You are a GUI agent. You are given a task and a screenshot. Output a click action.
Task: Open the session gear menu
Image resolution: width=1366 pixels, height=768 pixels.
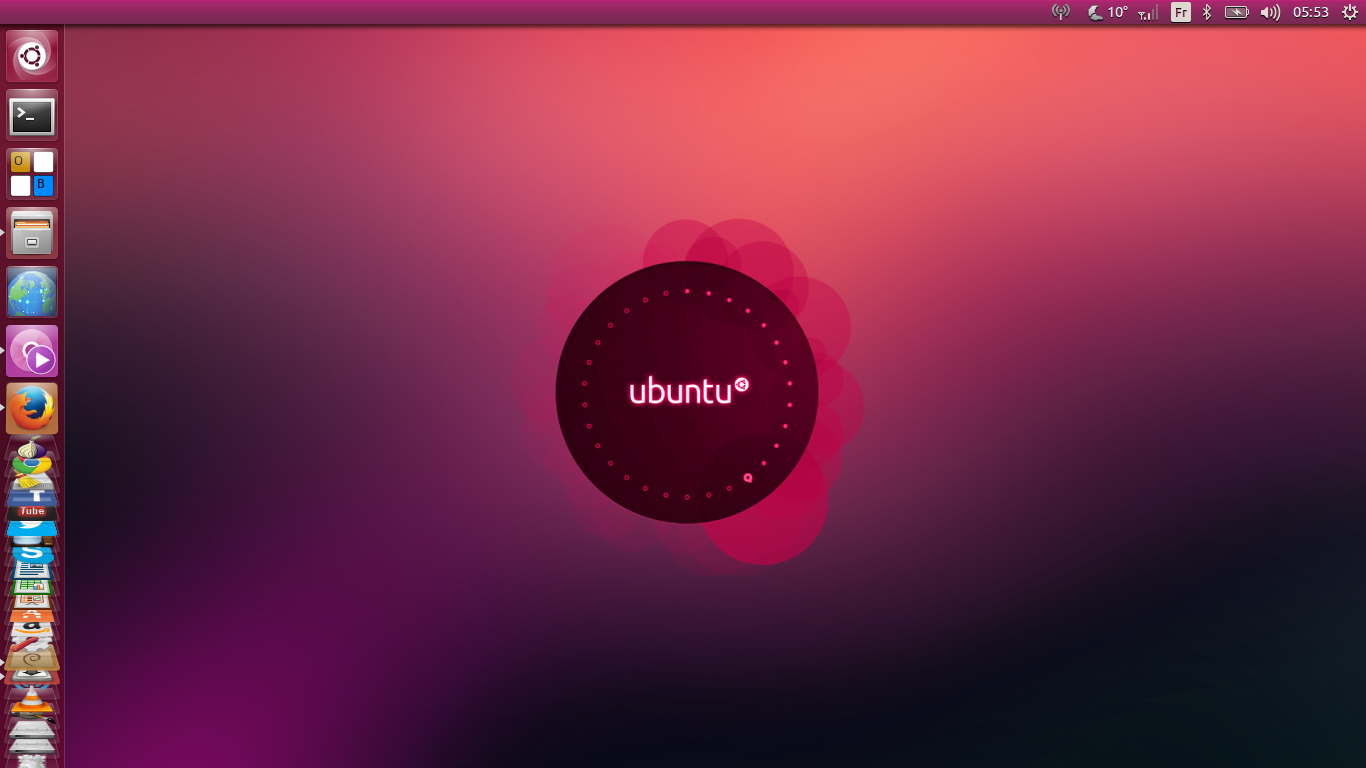tap(1349, 12)
